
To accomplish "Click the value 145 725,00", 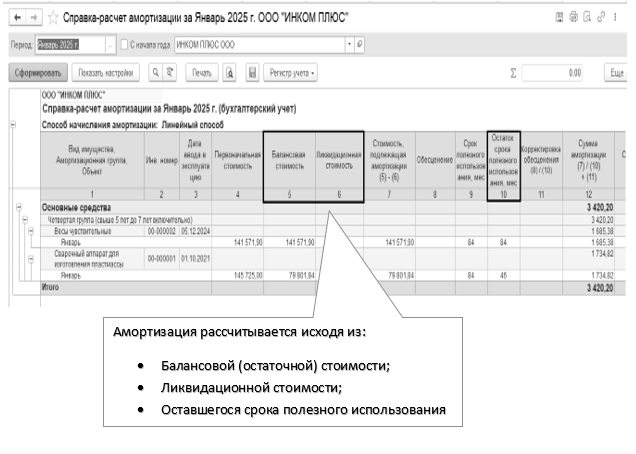I will 248,275.
